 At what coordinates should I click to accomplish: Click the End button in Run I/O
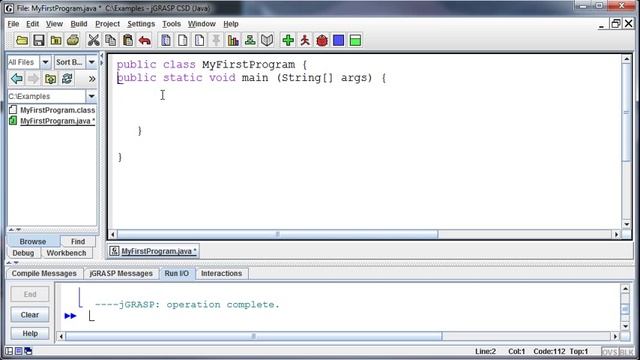(30, 294)
